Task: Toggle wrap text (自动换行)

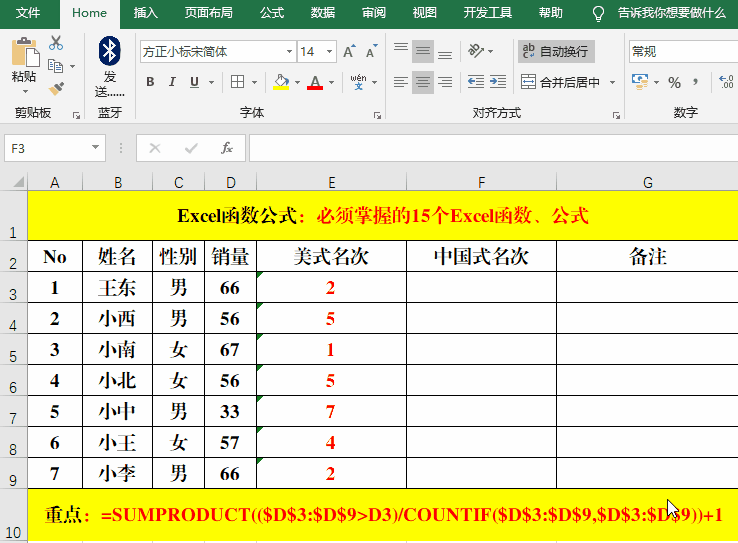Action: point(555,51)
